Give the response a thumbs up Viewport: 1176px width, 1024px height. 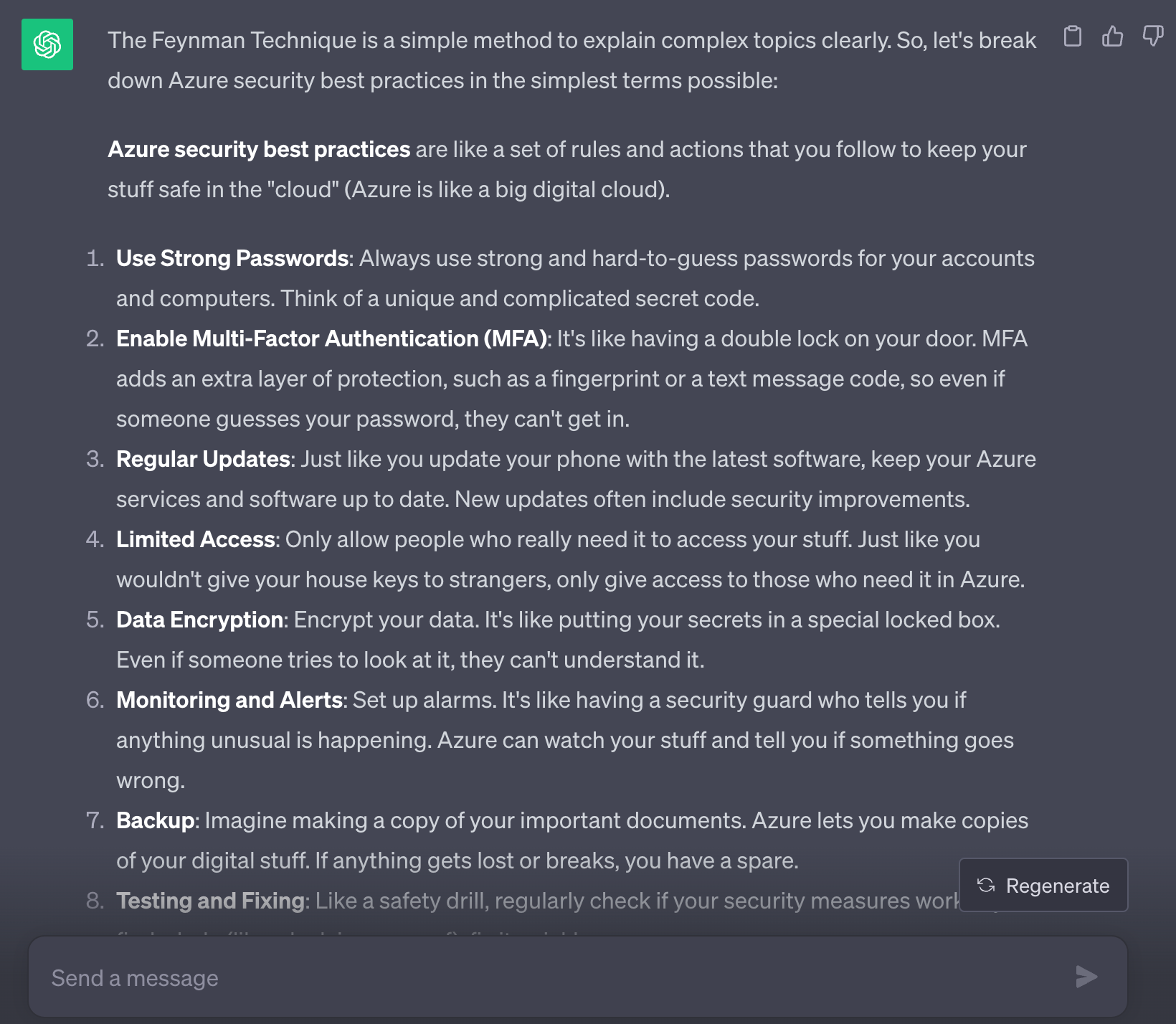click(x=1113, y=36)
